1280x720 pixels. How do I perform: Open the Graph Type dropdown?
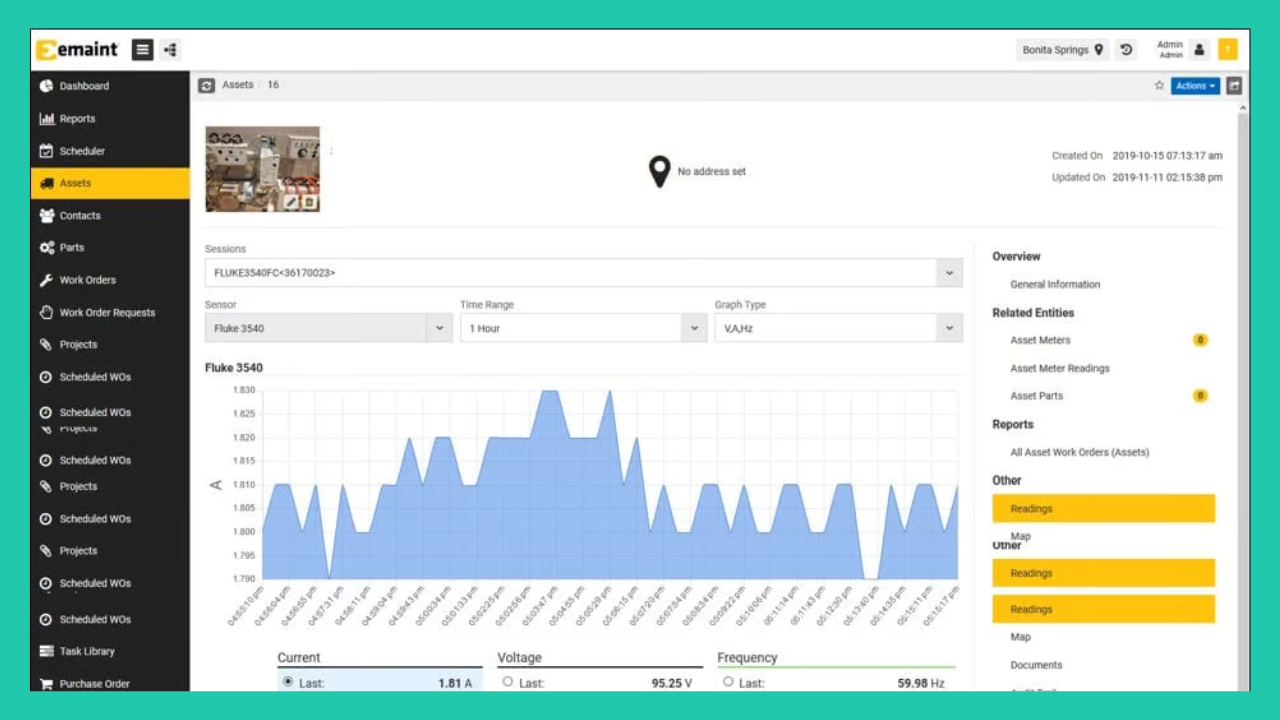(949, 328)
